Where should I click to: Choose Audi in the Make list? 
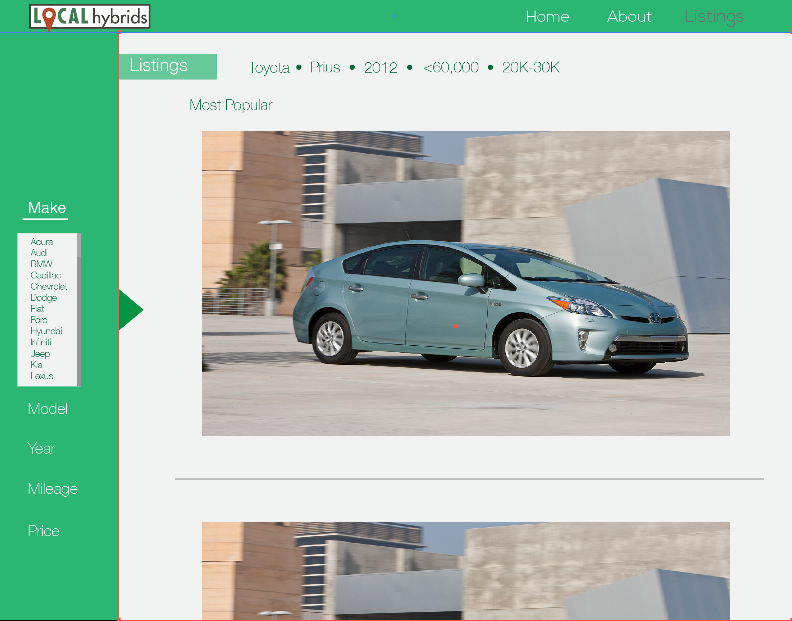38,253
